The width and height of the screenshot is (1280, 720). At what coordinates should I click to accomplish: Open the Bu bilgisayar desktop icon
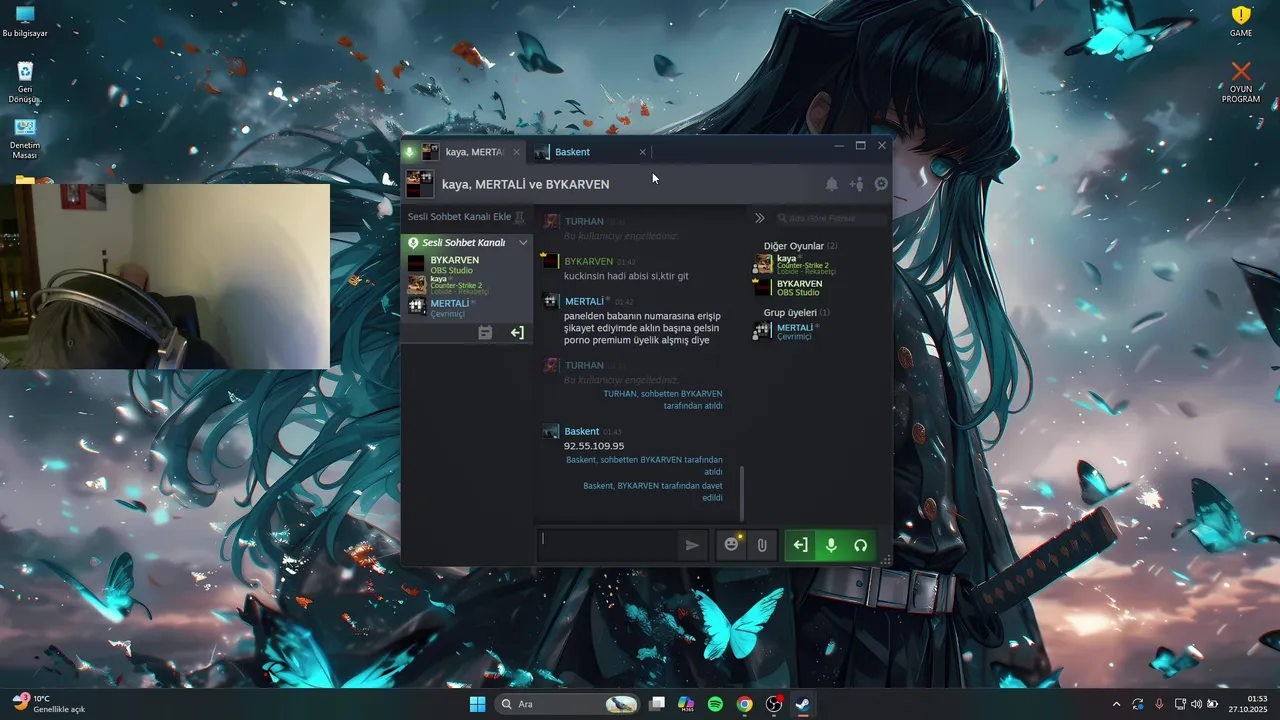point(25,21)
